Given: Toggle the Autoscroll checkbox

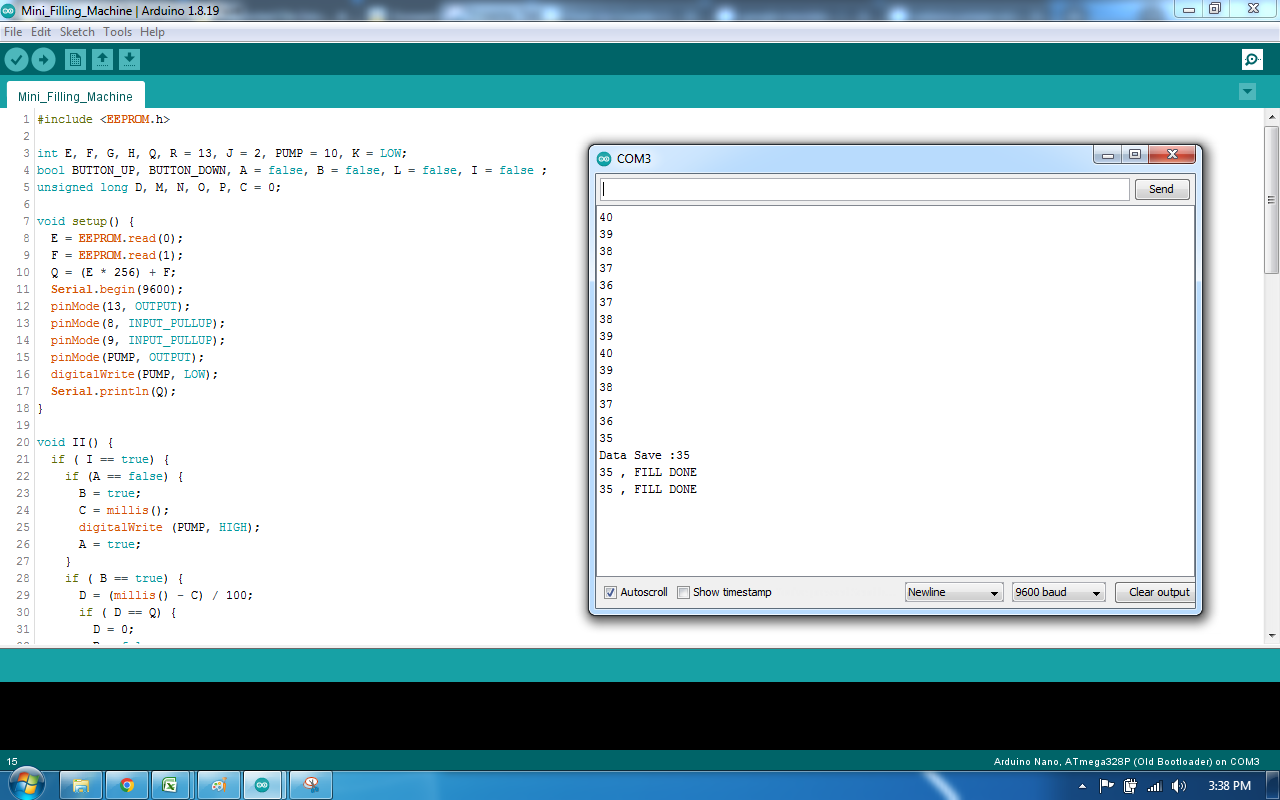Looking at the screenshot, I should 610,592.
